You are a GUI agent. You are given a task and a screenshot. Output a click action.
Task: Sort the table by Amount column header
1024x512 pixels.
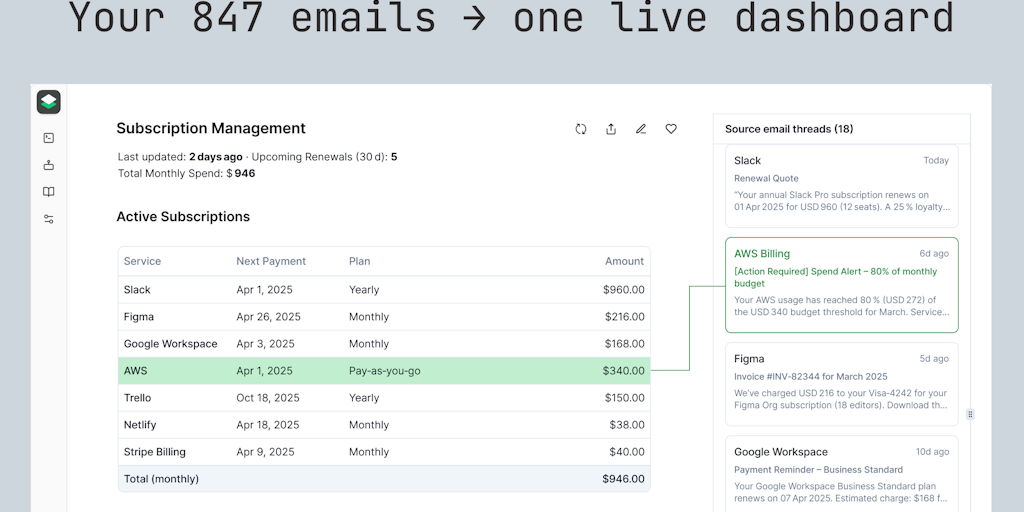pyautogui.click(x=624, y=261)
